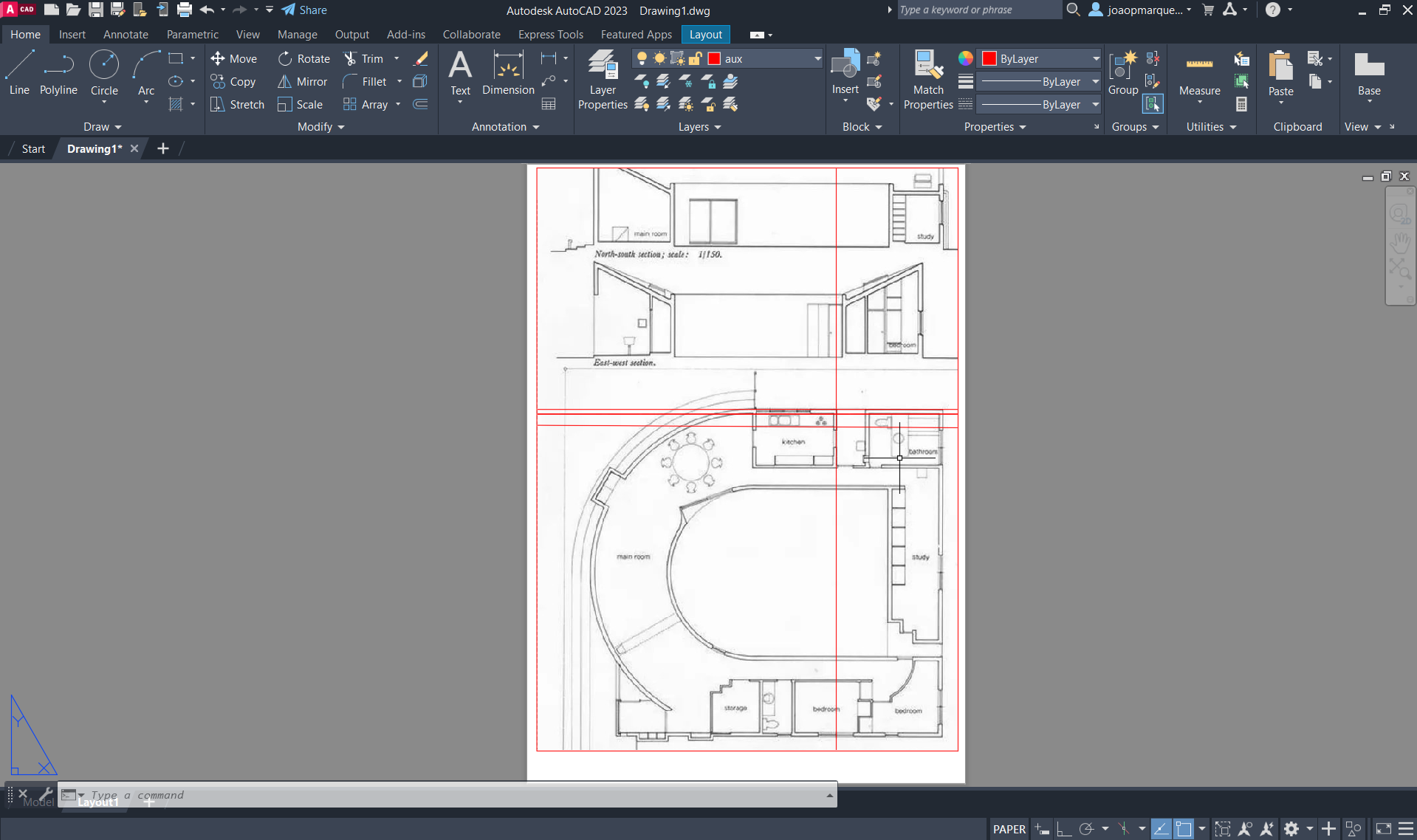Go to the Parametric ribbon tab
1417x840 pixels.
pyautogui.click(x=193, y=35)
